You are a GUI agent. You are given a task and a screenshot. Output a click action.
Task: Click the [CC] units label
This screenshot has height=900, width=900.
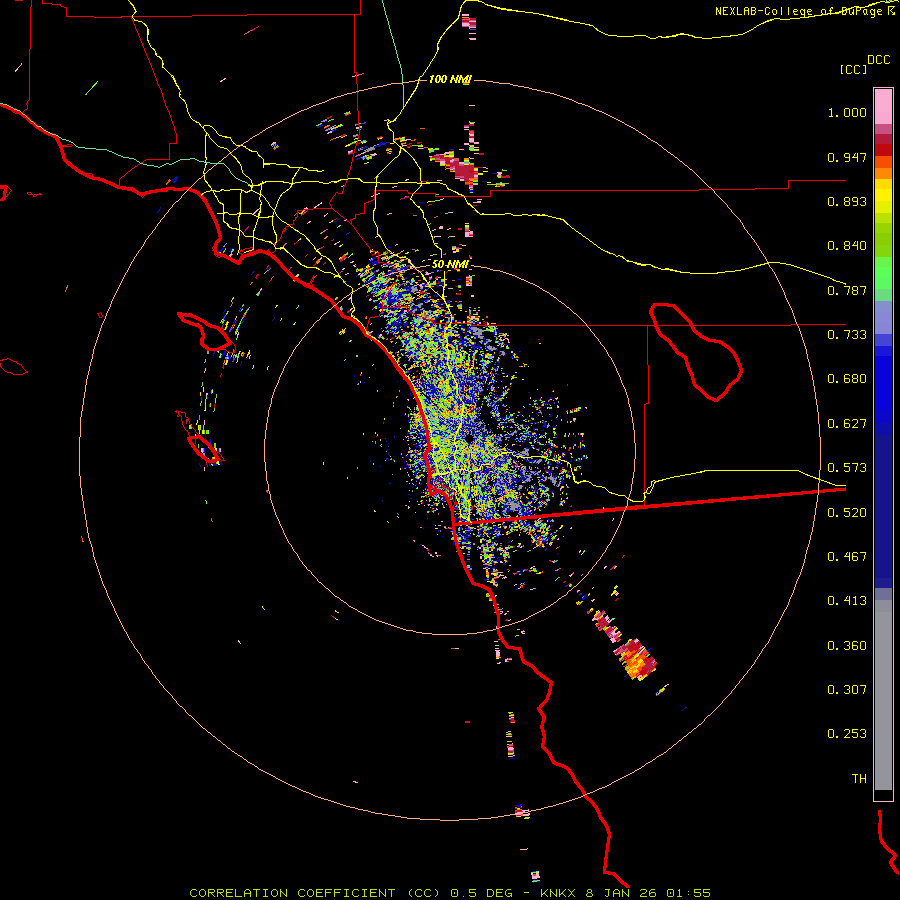(x=853, y=69)
